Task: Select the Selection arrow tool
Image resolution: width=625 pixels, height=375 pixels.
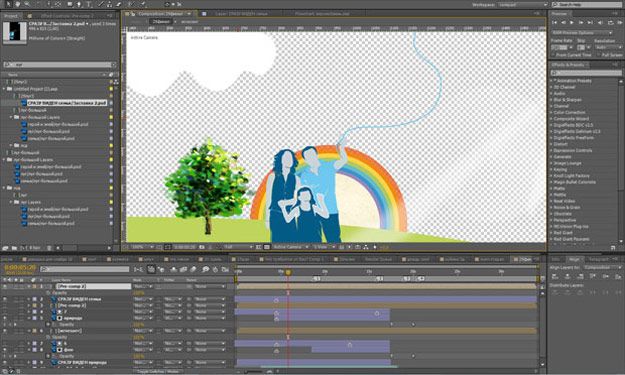Action: (x=8, y=4)
